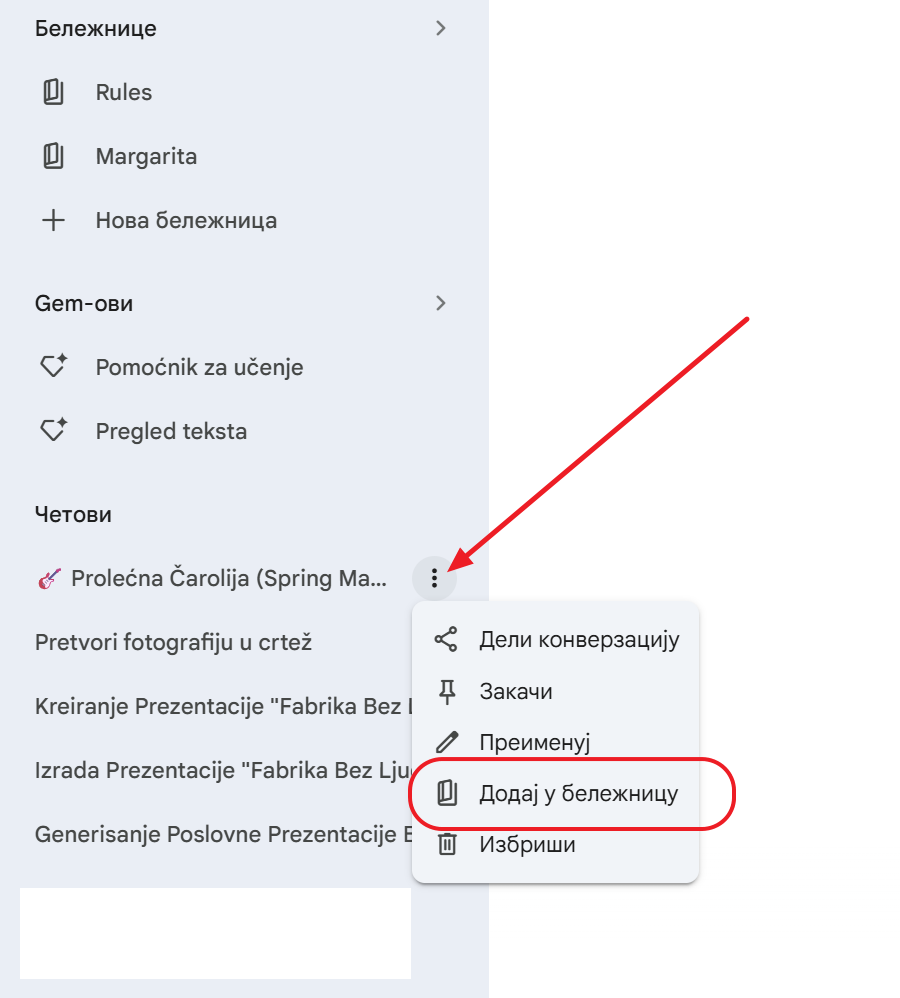Expand the Gem-ови section chevron
Viewport: 900px width, 998px height.
click(441, 303)
